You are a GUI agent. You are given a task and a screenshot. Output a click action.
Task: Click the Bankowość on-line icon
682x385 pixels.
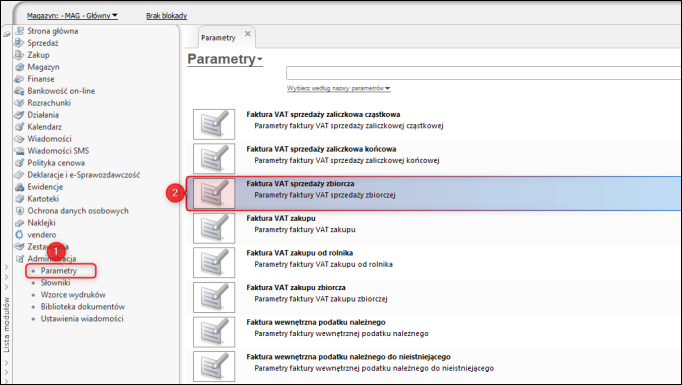point(19,91)
